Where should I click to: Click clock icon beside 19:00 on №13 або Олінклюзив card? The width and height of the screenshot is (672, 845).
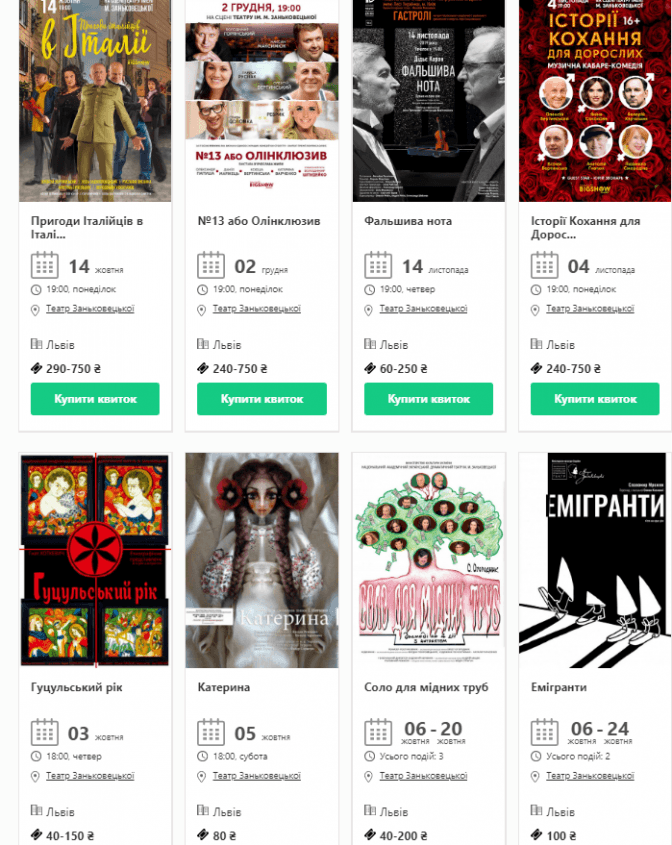click(x=202, y=290)
